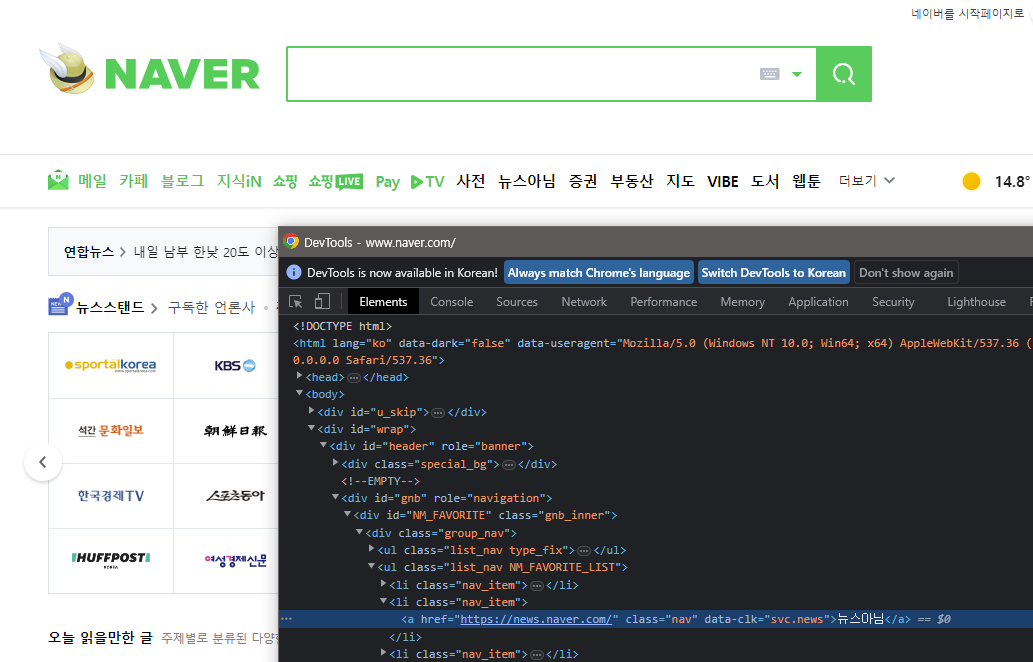The width and height of the screenshot is (1033, 662).
Task: Click Don't show again button
Action: coord(906,273)
